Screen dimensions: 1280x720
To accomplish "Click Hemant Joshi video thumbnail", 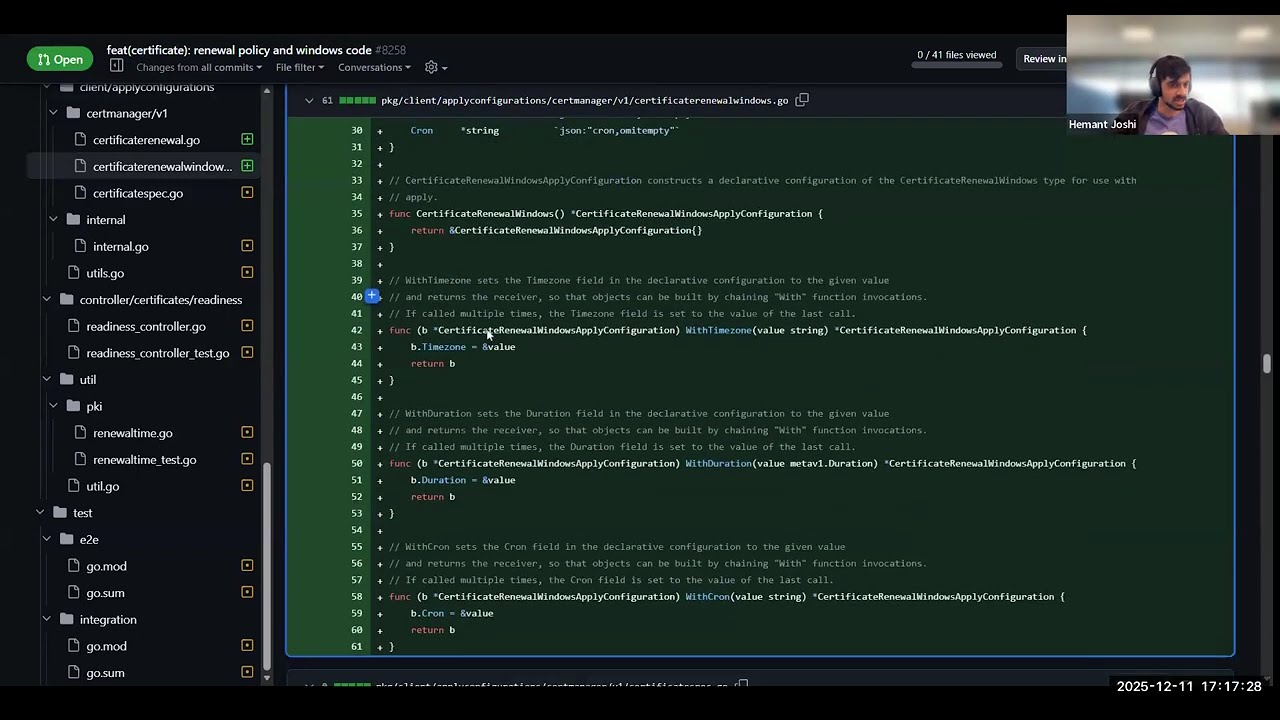I will coord(1172,75).
